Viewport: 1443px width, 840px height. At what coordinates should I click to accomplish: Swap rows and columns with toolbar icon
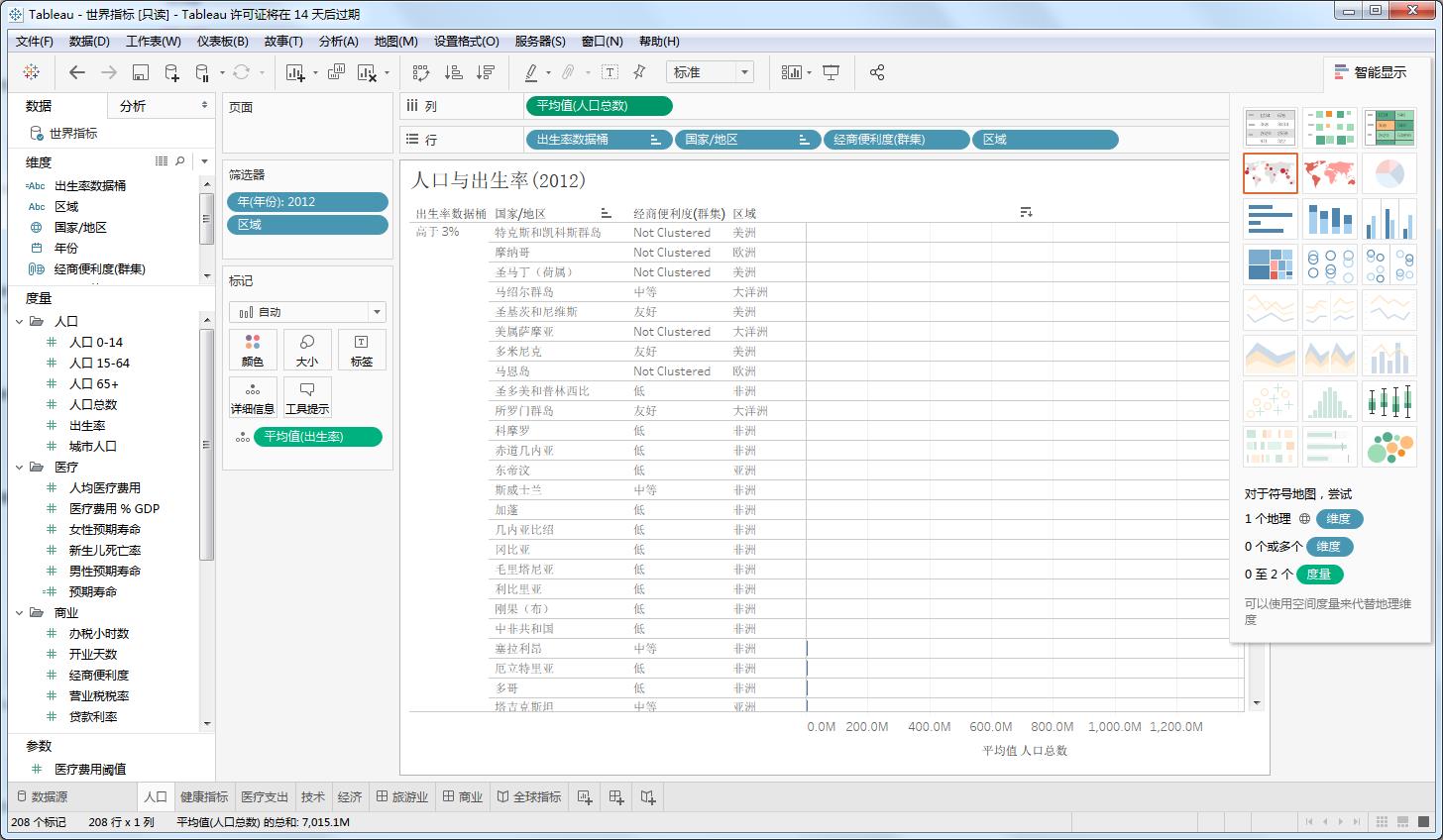click(x=421, y=72)
